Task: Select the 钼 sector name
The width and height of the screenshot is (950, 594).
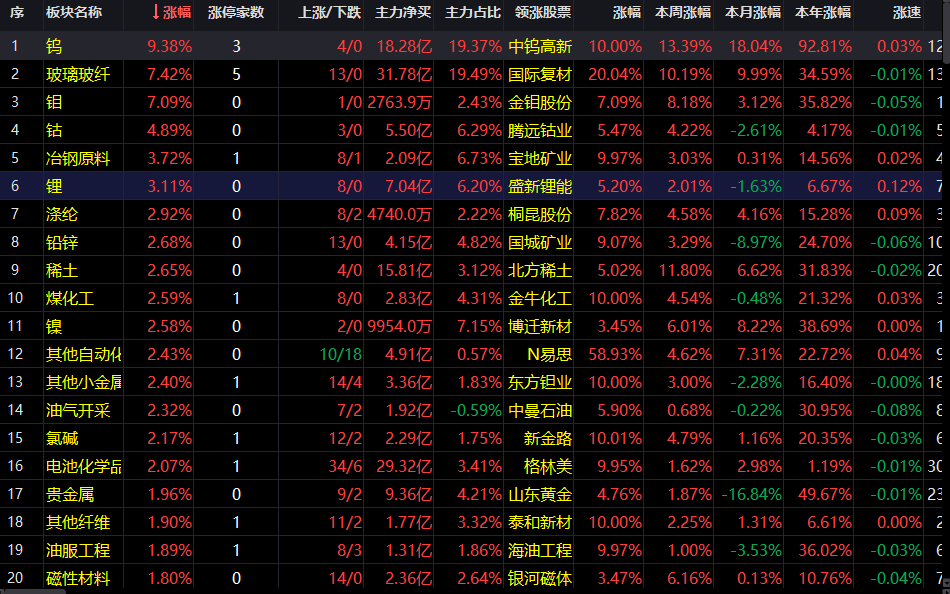Action: click(54, 102)
